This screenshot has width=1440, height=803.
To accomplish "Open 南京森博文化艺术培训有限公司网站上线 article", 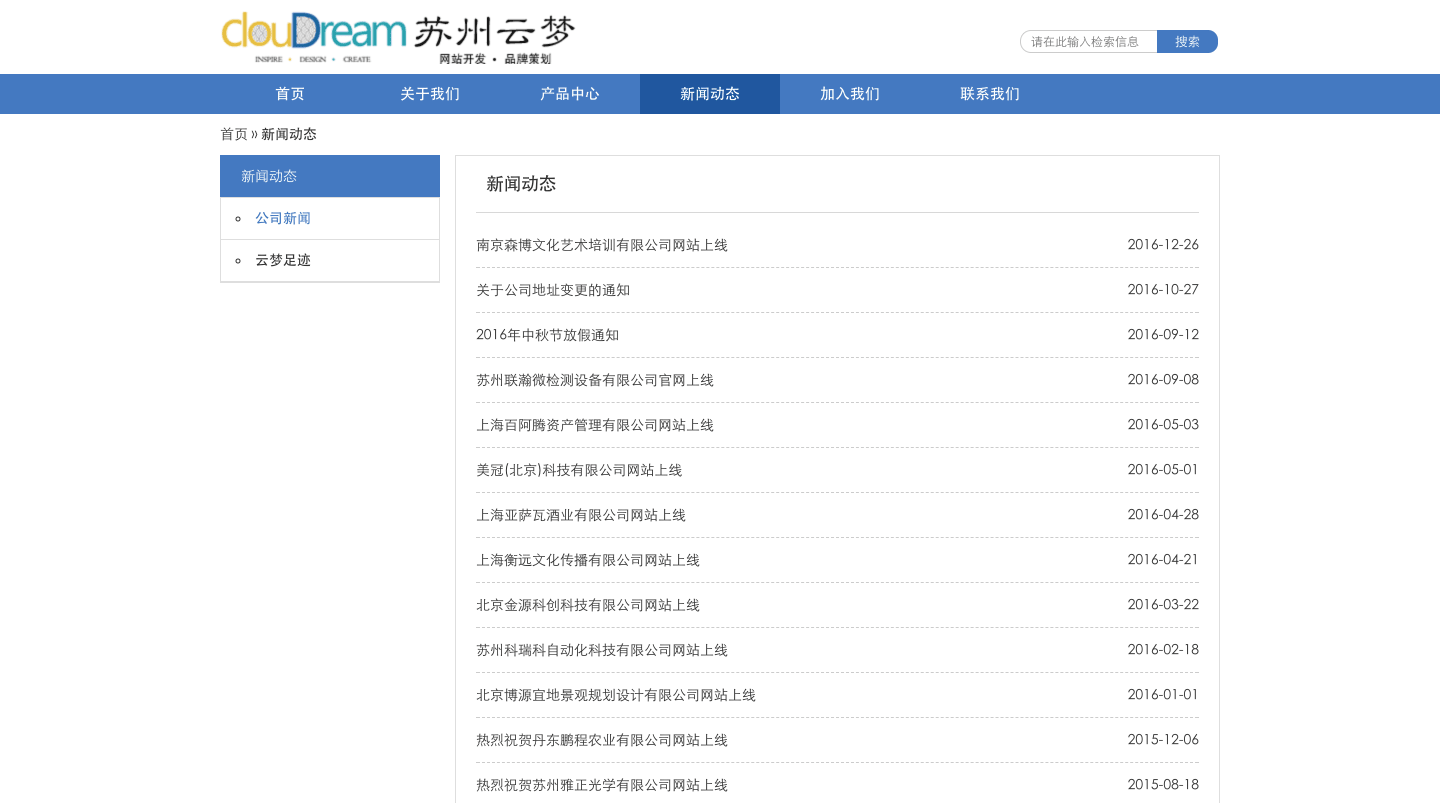I will tap(602, 245).
